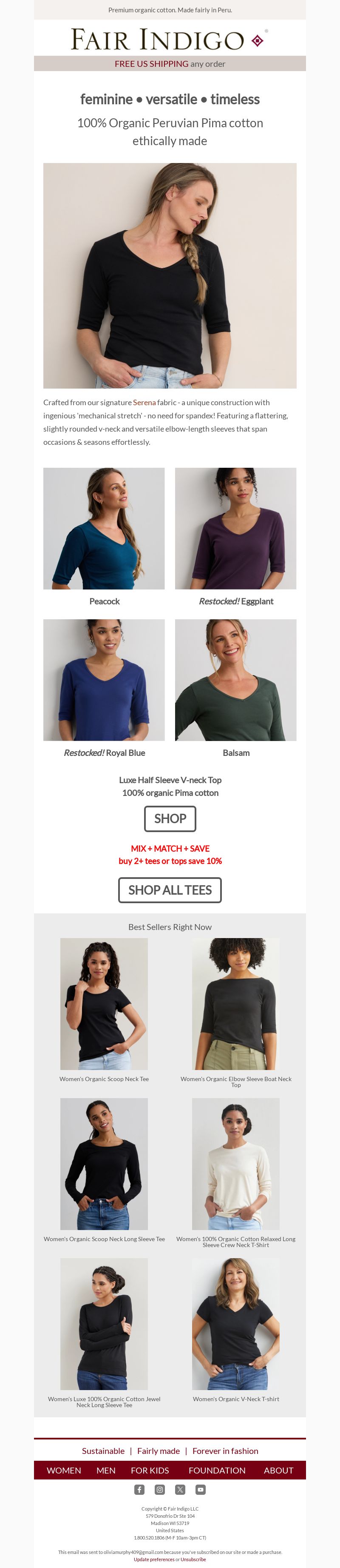The image size is (340, 1568).
Task: Select the FOR KIDS menu item
Action: coord(150,1470)
